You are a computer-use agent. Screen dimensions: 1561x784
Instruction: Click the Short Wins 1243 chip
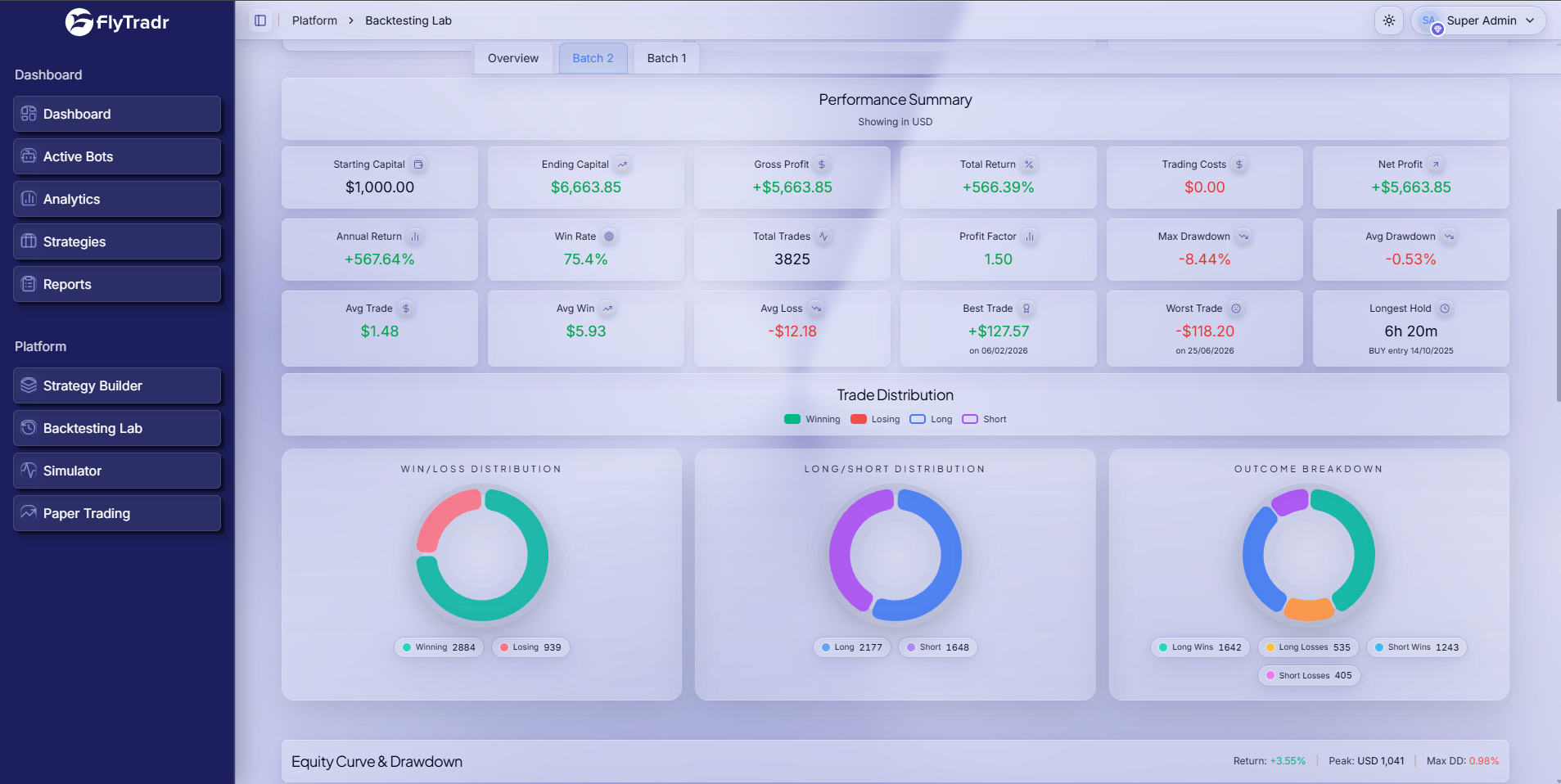point(1417,647)
